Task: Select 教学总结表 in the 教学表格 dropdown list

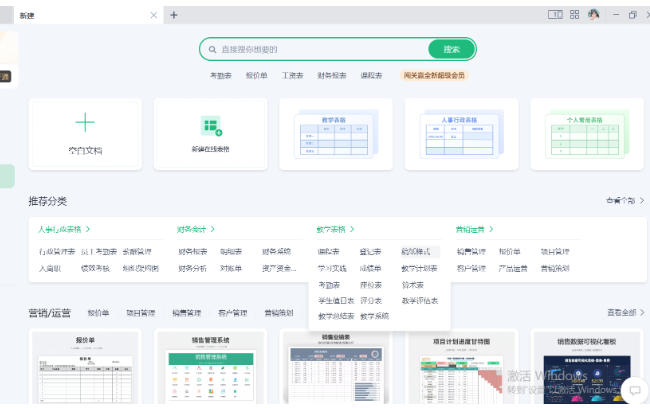Action: [336, 316]
